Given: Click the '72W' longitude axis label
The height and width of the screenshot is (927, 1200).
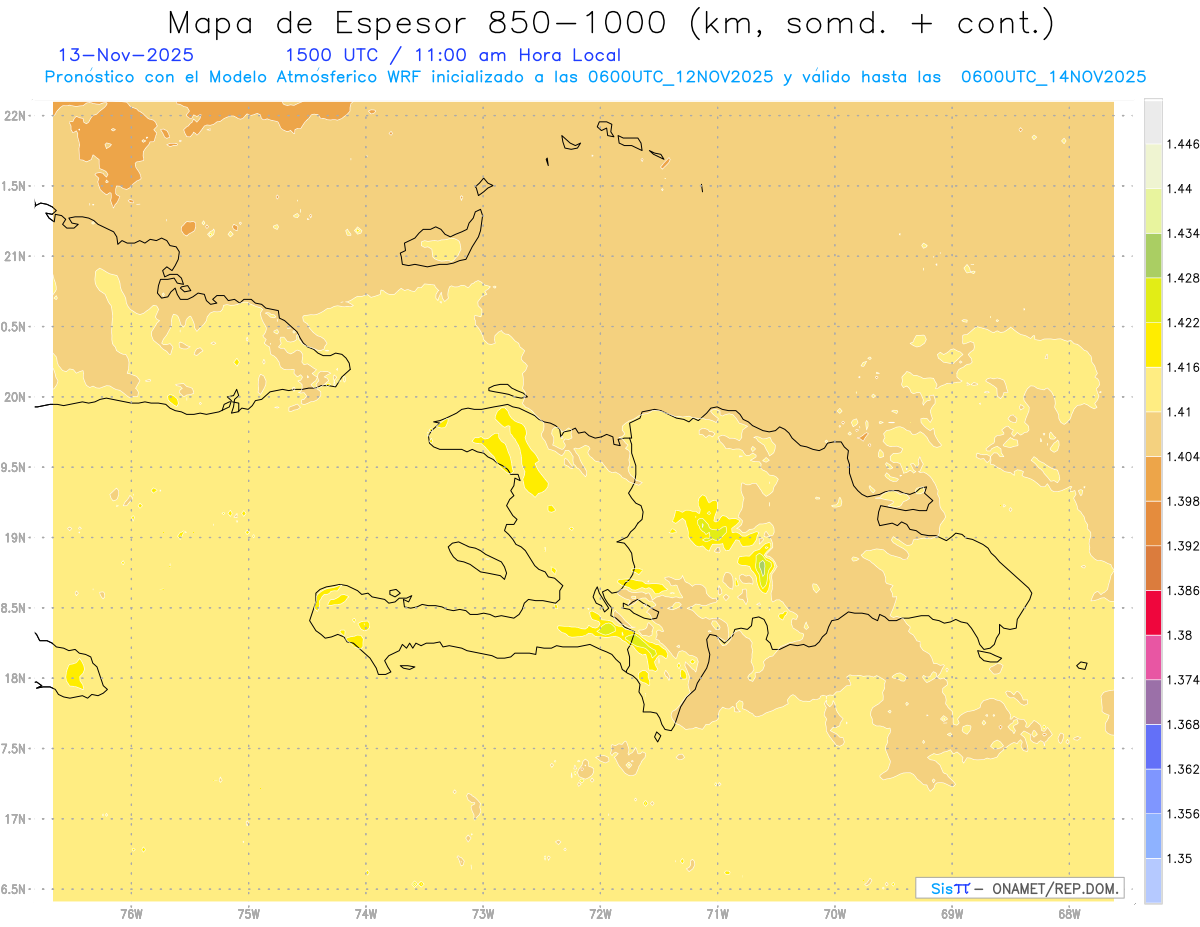Looking at the screenshot, I should tap(600, 914).
